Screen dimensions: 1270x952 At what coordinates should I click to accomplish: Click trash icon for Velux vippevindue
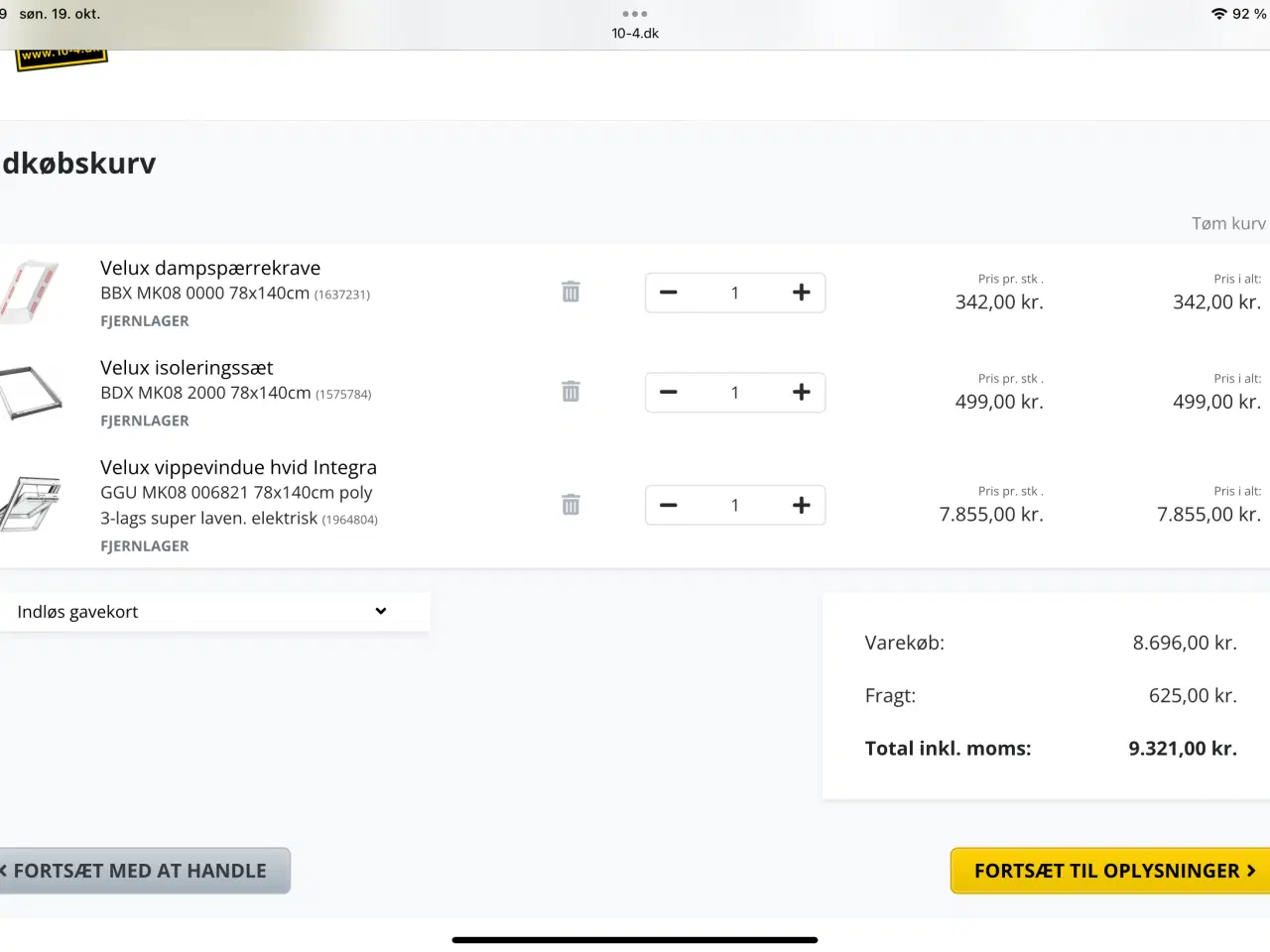pyautogui.click(x=571, y=505)
